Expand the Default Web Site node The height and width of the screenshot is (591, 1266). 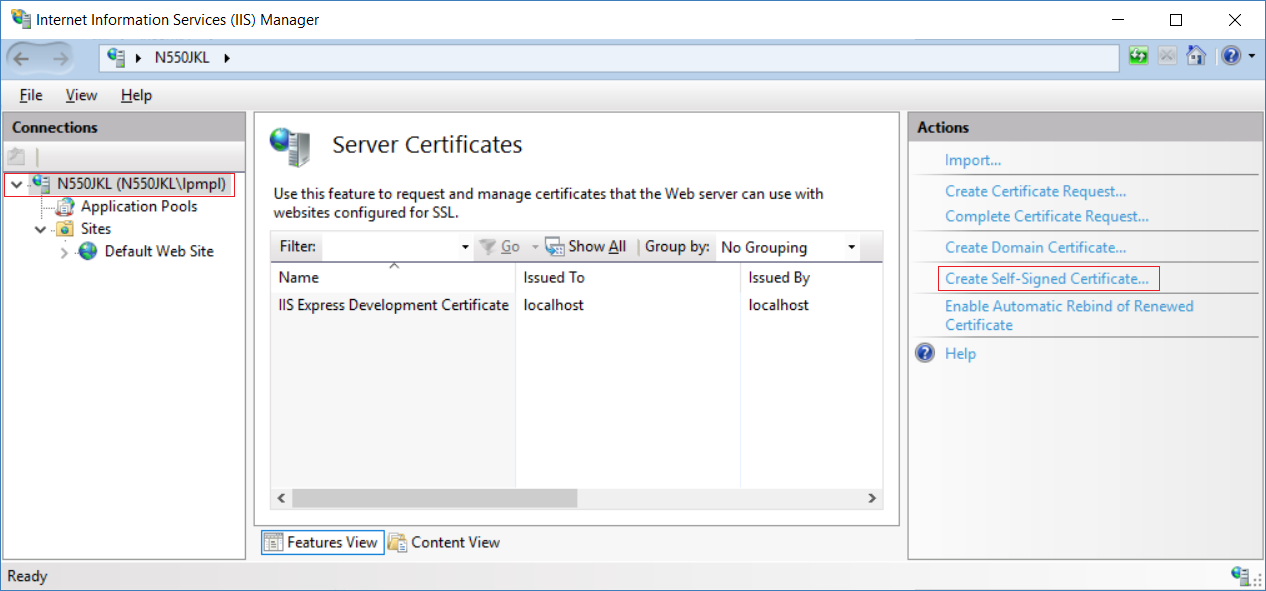pos(64,252)
